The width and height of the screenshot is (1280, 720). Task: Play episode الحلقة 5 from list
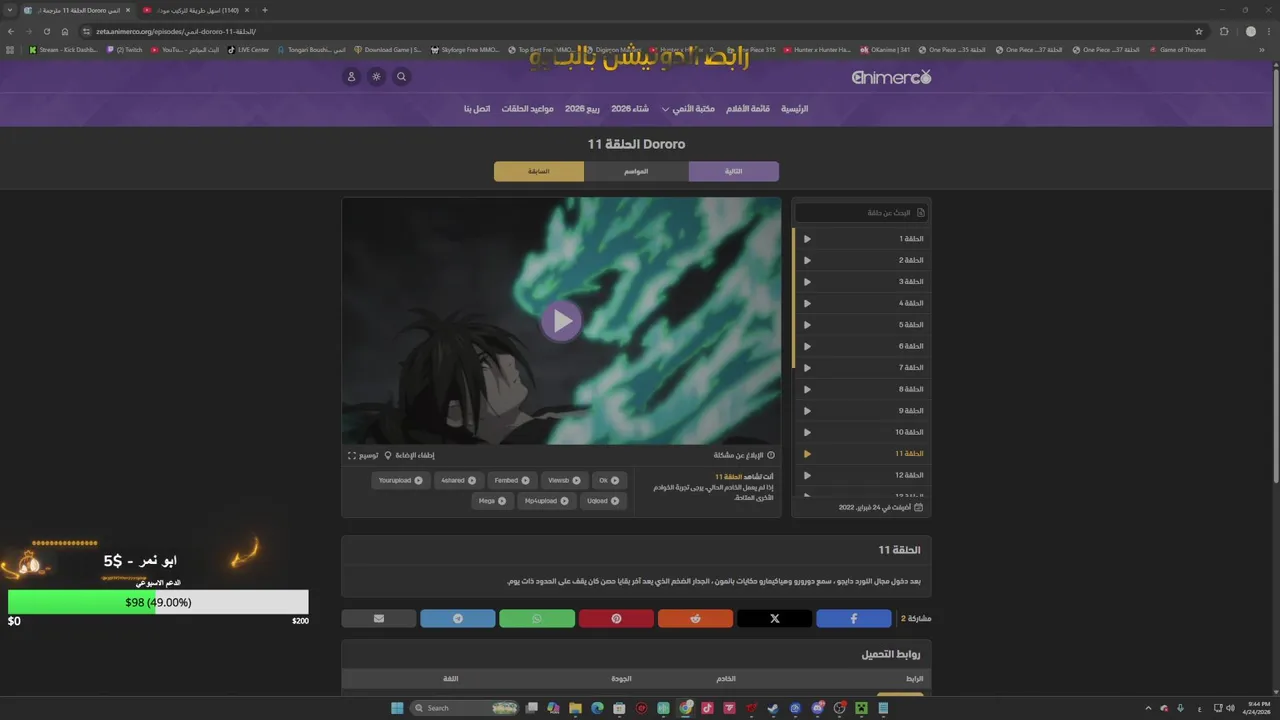[x=863, y=325]
